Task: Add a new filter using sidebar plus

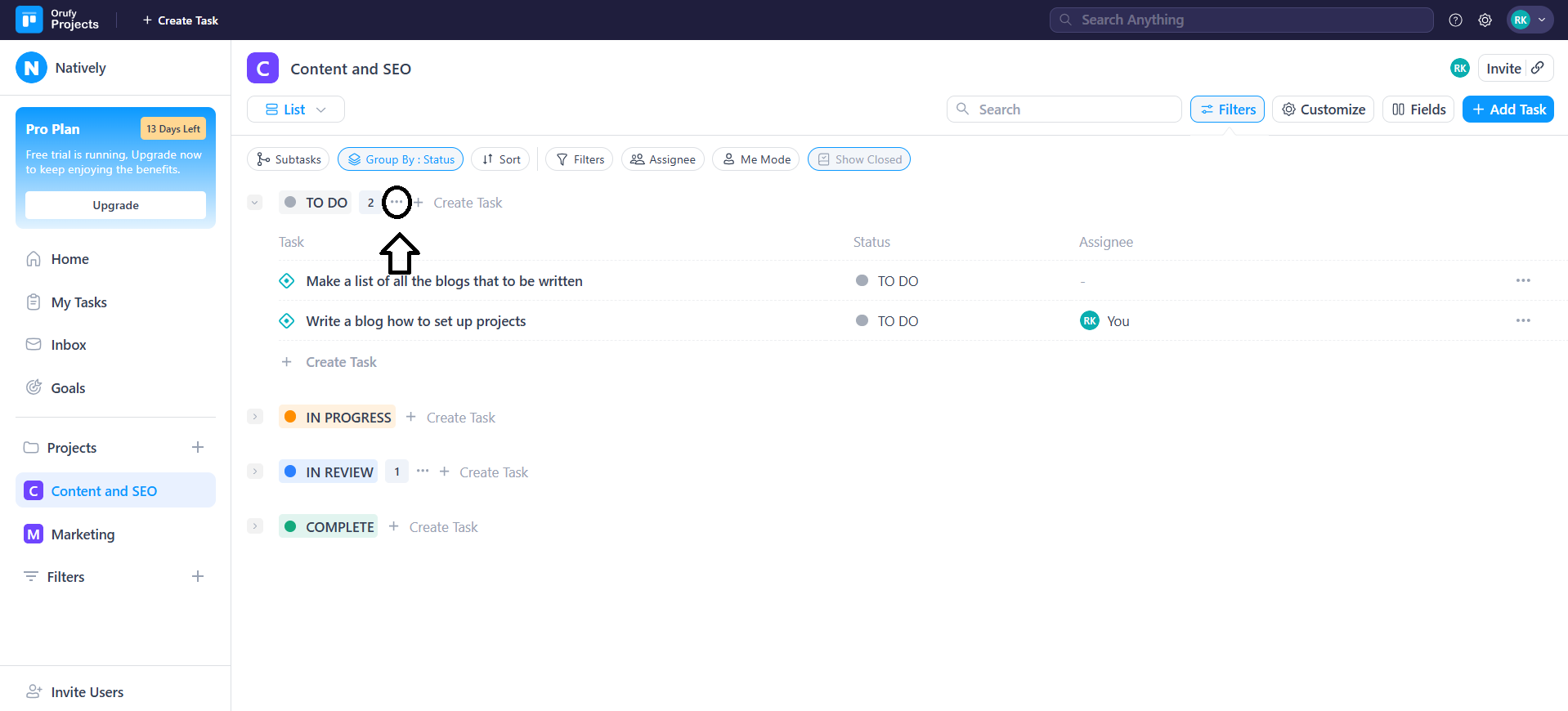Action: pyautogui.click(x=198, y=576)
